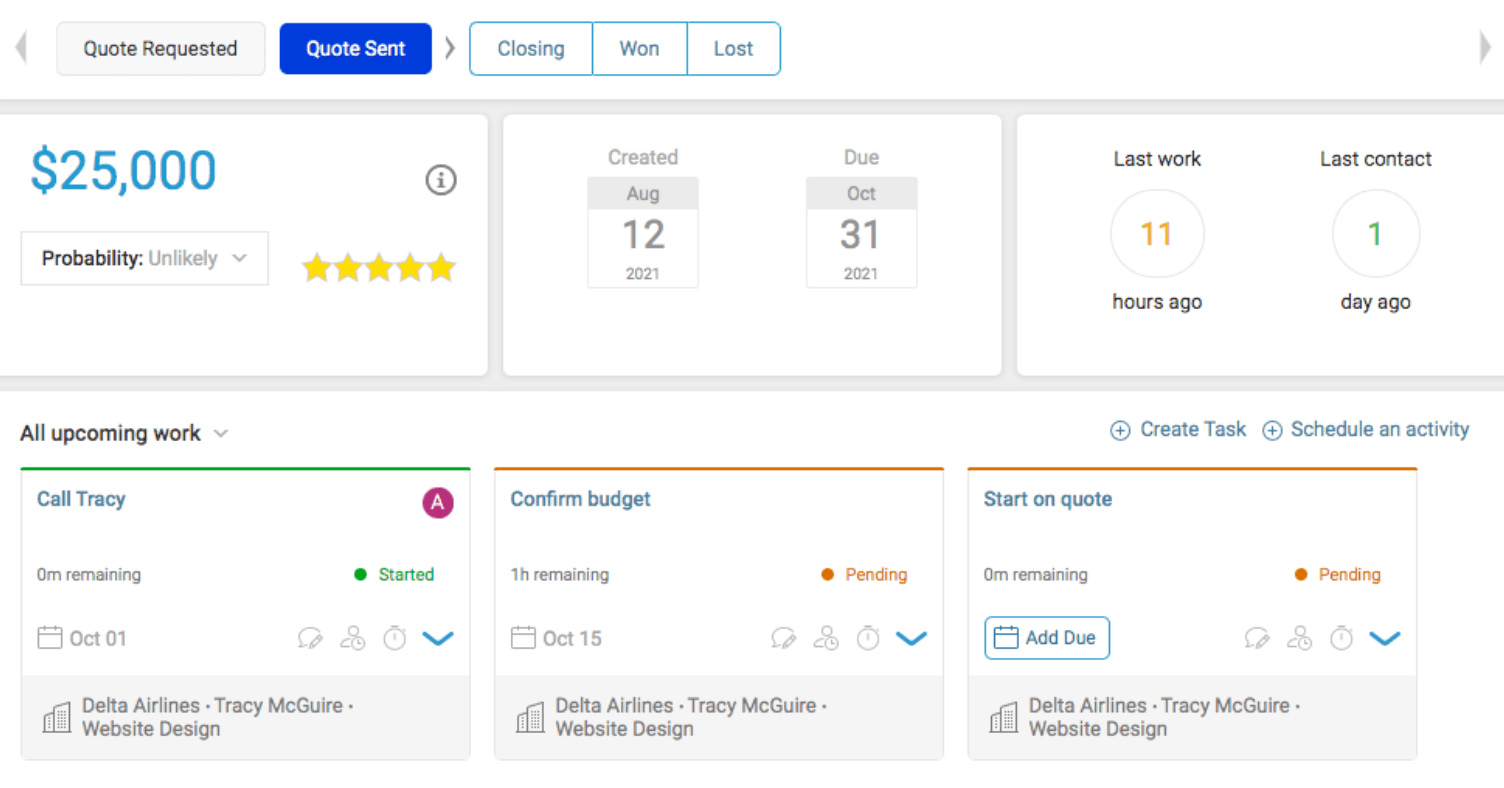Image resolution: width=1504 pixels, height=788 pixels.
Task: Start the timer icon on Confirm budget card
Action: pyautogui.click(x=868, y=637)
